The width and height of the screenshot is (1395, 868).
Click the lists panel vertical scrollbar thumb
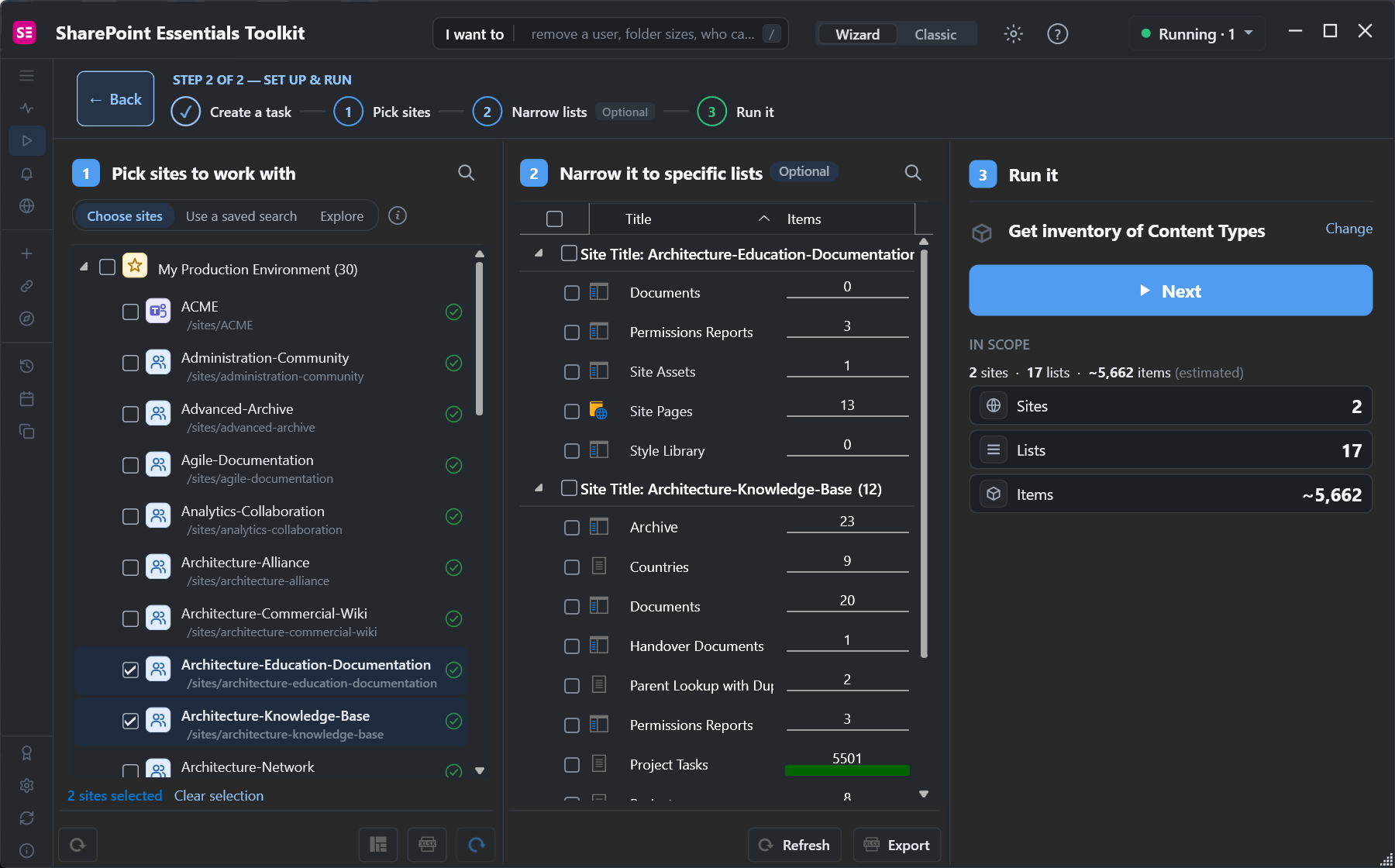pos(923,453)
